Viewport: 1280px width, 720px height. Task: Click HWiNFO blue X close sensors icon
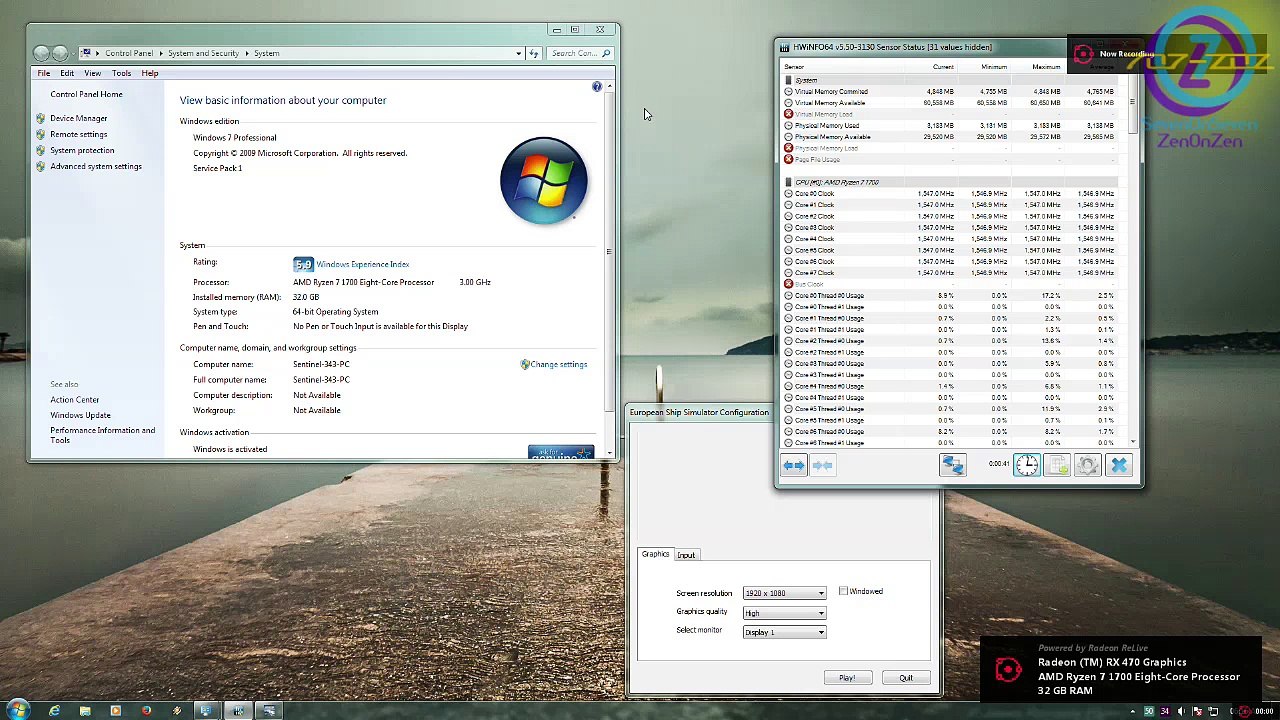(x=1118, y=465)
